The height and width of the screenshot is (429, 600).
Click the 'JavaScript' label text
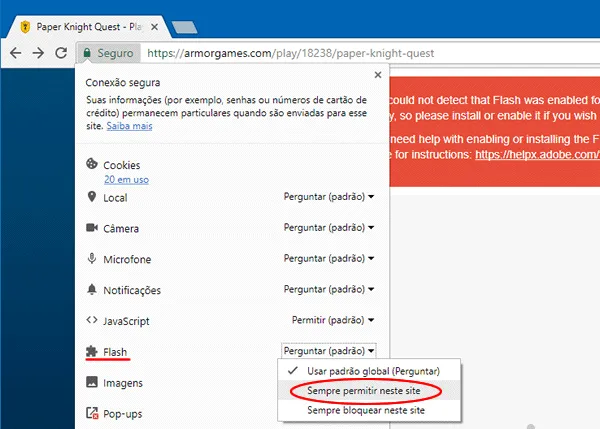126,321
